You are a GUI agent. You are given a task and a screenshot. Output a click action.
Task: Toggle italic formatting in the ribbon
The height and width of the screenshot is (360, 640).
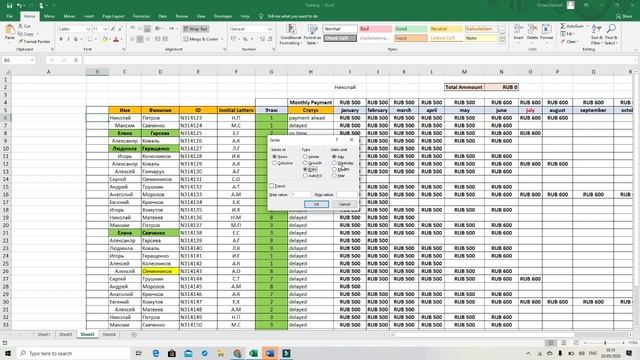tap(68, 39)
